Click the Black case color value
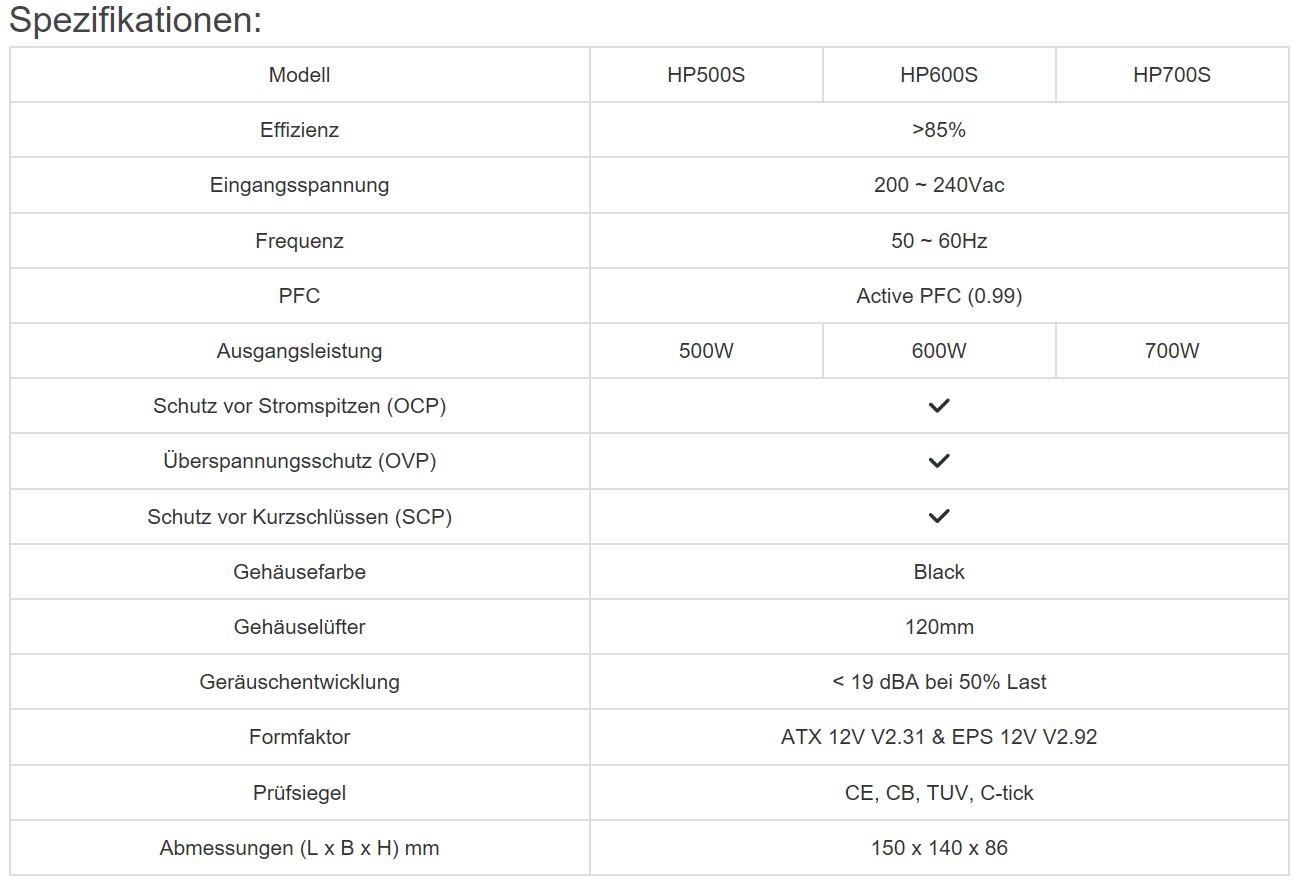The image size is (1301, 884). pos(938,572)
